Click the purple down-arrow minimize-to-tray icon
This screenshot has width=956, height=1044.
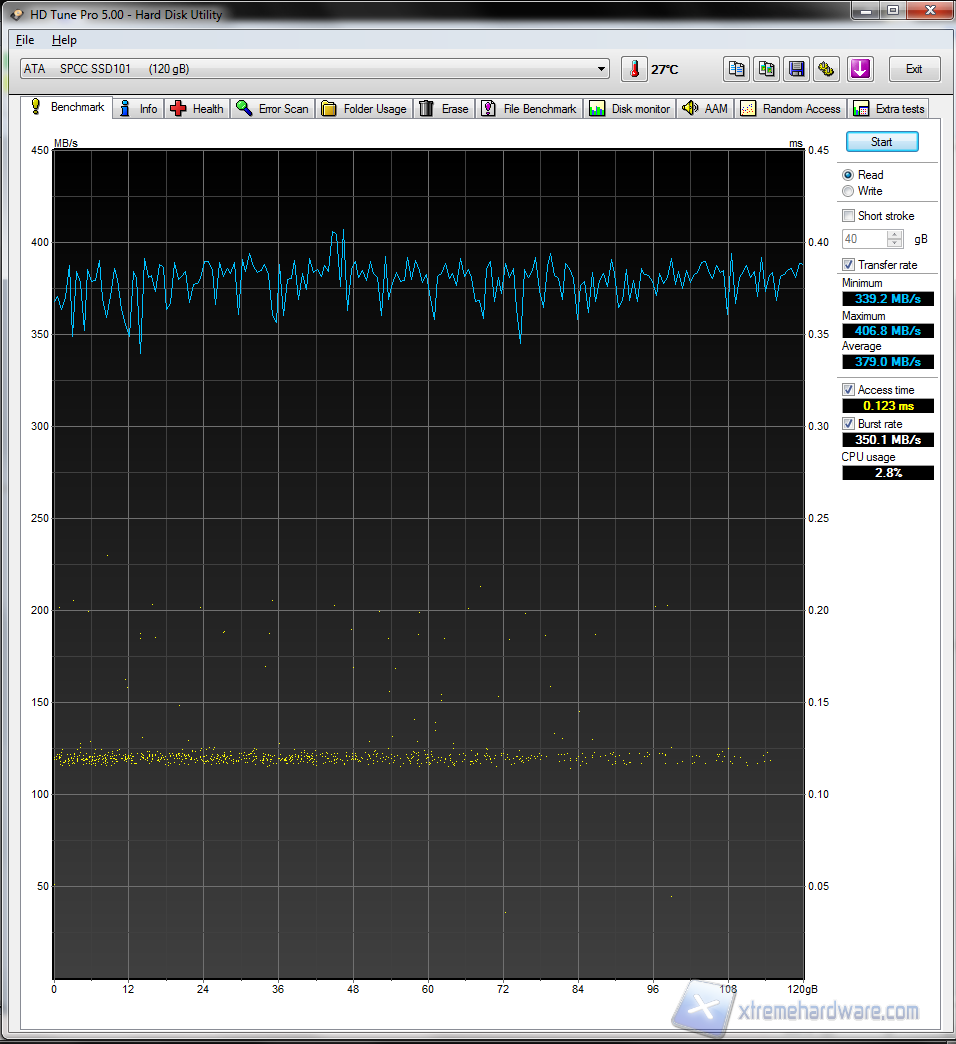pos(861,69)
